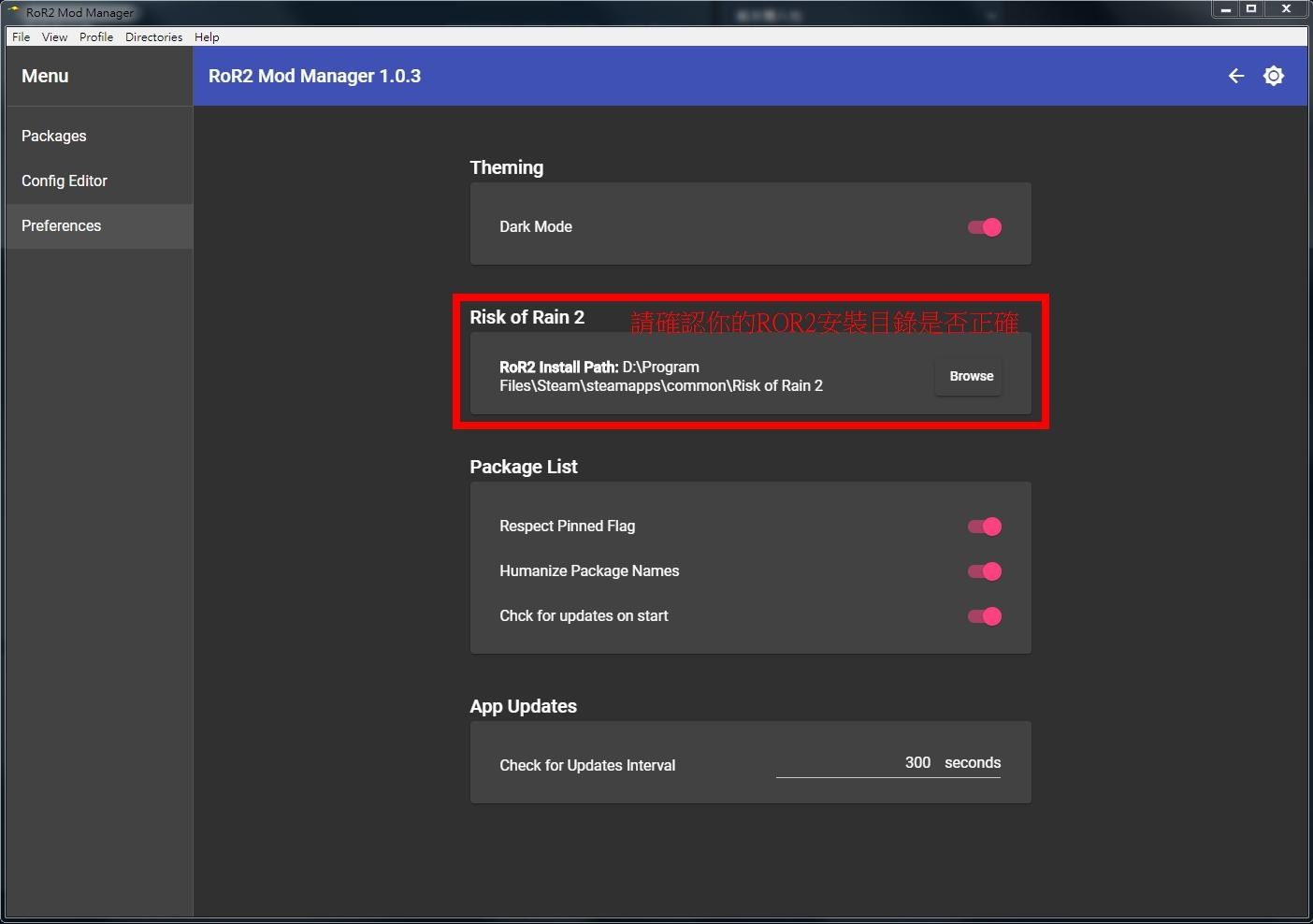1313x924 pixels.
Task: Open the Profile menu
Action: coord(95,37)
